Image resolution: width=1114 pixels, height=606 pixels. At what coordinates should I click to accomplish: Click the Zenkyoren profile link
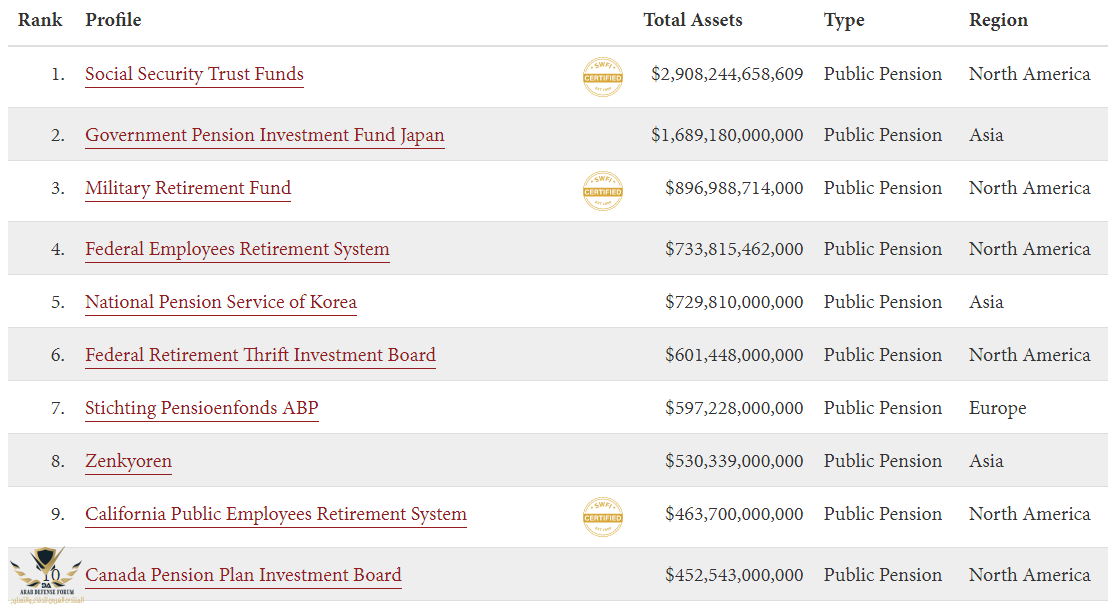coord(128,461)
